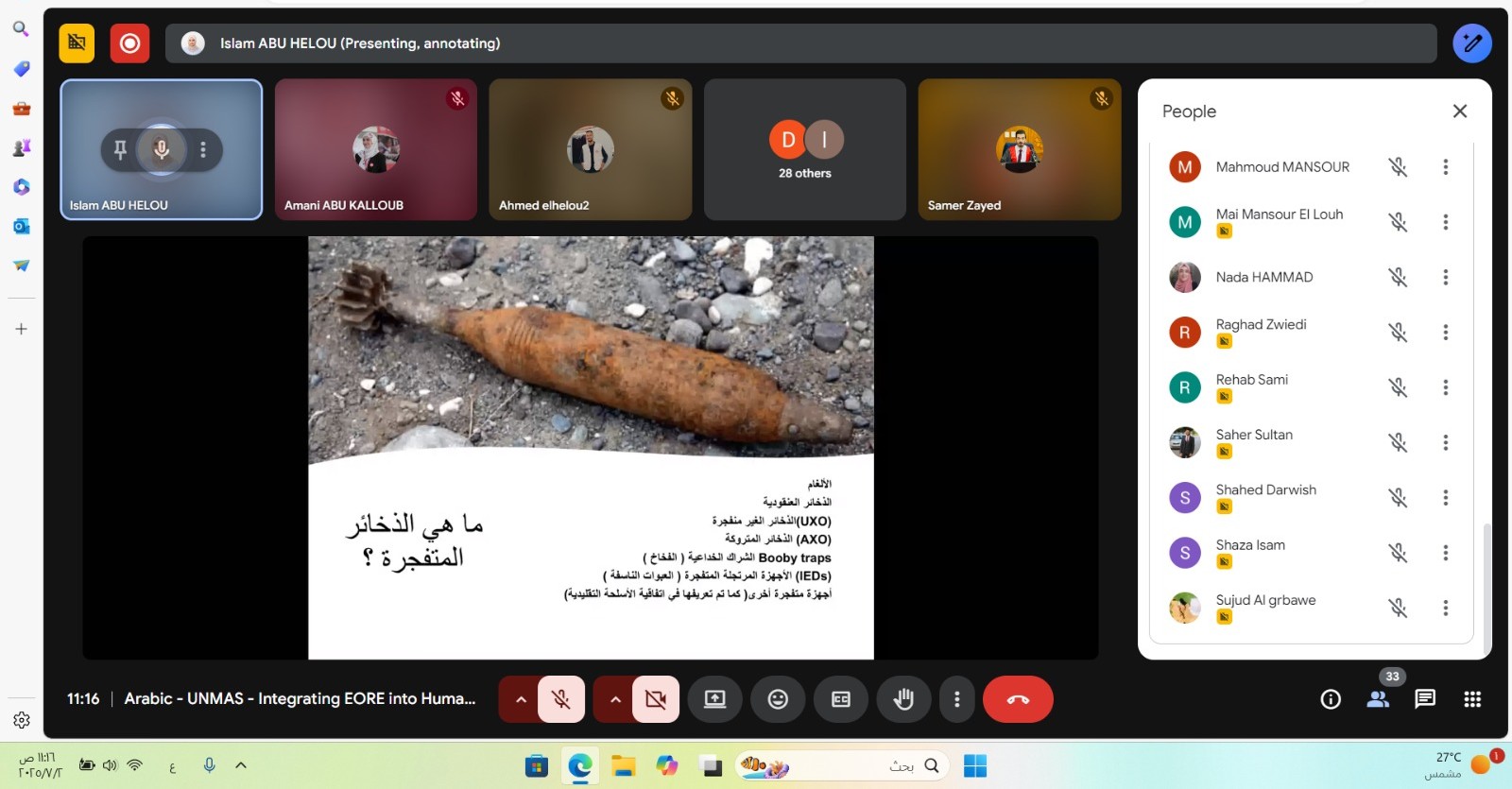Viewport: 1512px width, 789px height.
Task: Open more options menu in call controls
Action: [x=957, y=699]
